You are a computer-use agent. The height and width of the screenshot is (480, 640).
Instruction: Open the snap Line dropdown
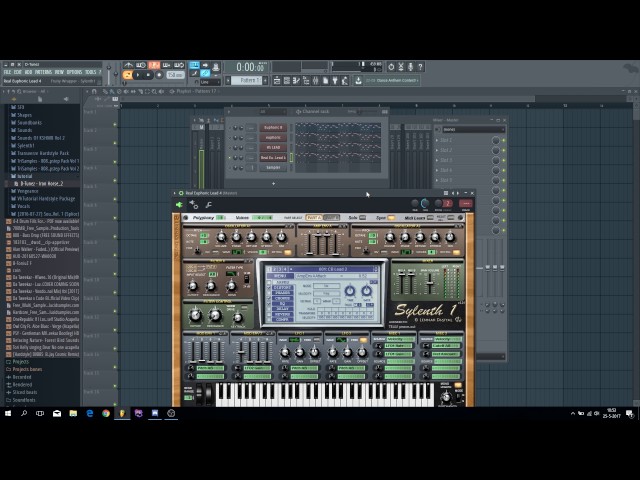click(x=211, y=82)
